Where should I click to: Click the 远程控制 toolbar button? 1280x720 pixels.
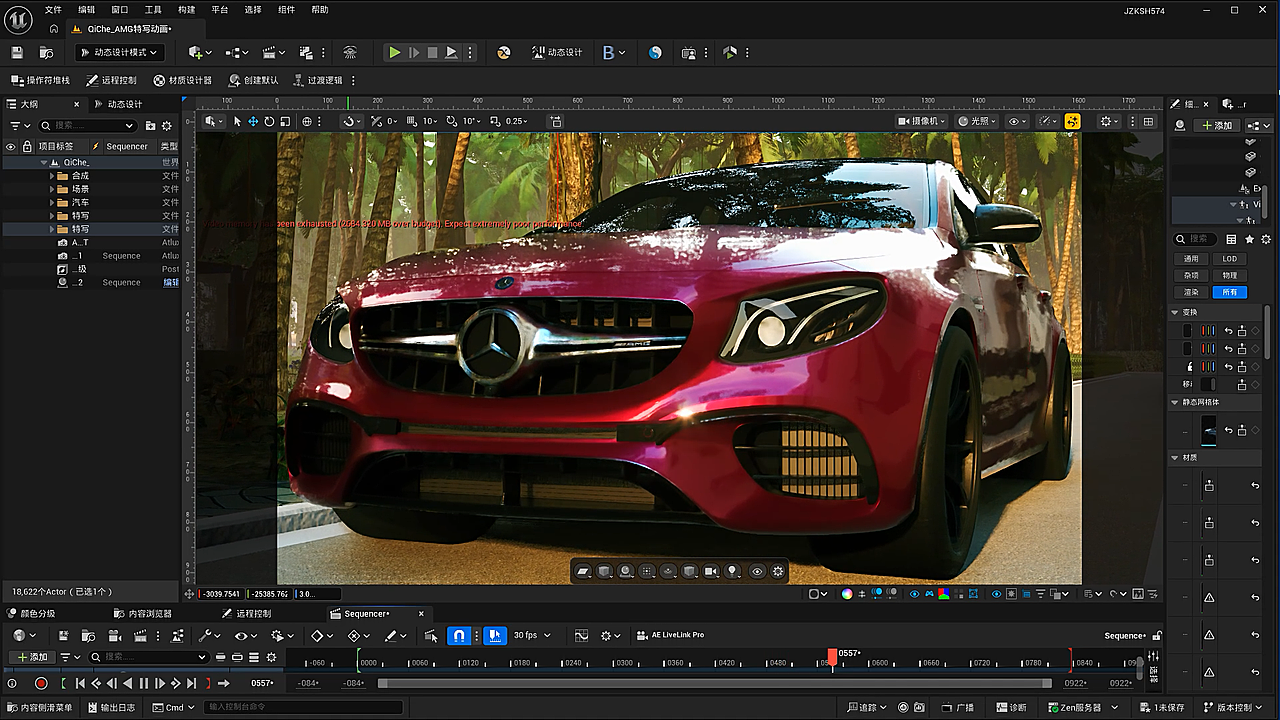click(111, 80)
